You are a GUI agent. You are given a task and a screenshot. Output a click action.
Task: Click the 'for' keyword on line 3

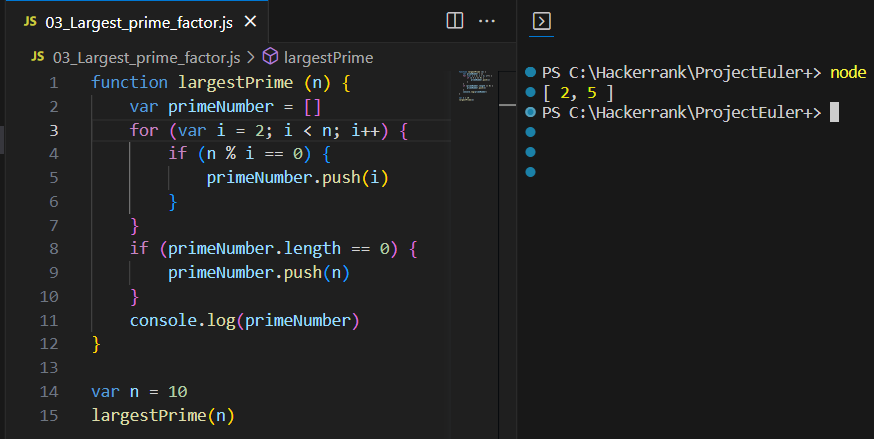pyautogui.click(x=144, y=130)
